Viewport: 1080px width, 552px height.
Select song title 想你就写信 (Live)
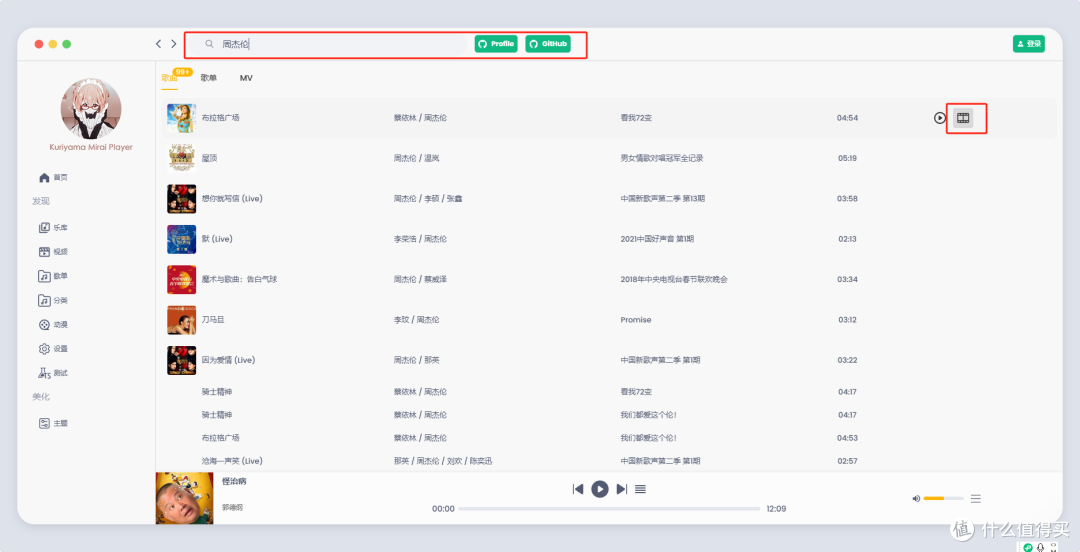232,198
